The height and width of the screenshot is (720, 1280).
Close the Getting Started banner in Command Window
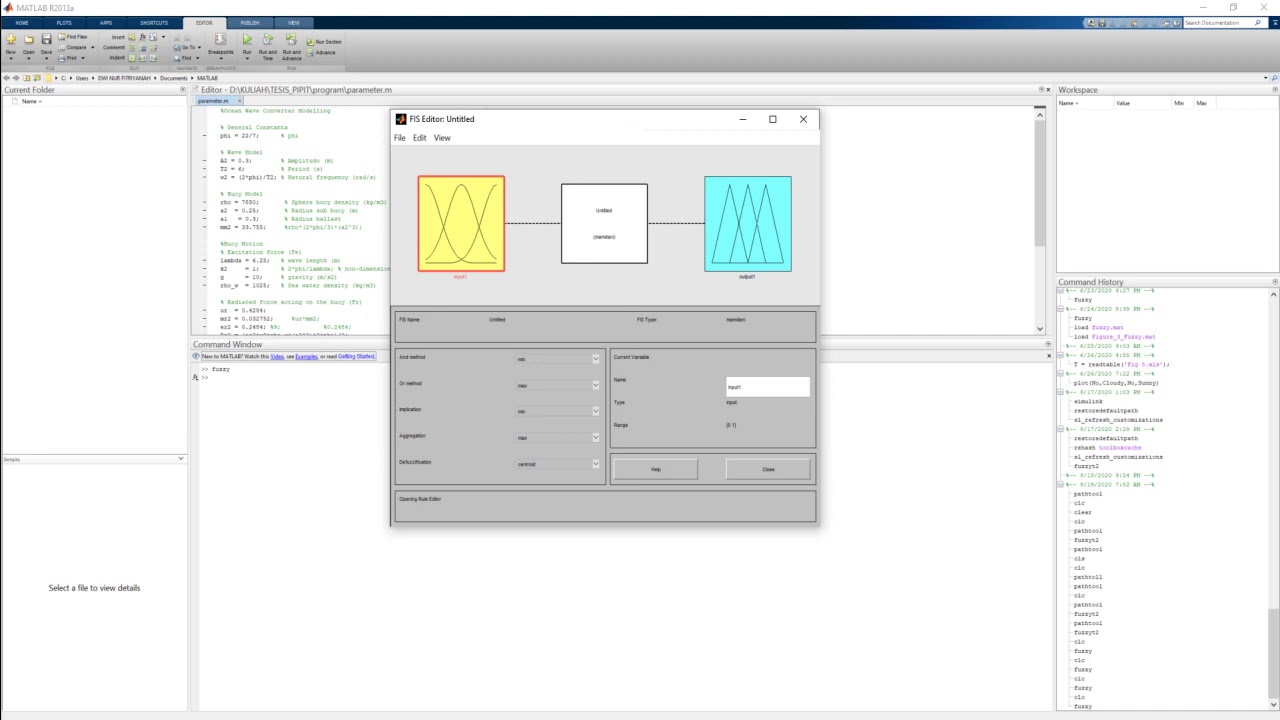click(x=1049, y=356)
